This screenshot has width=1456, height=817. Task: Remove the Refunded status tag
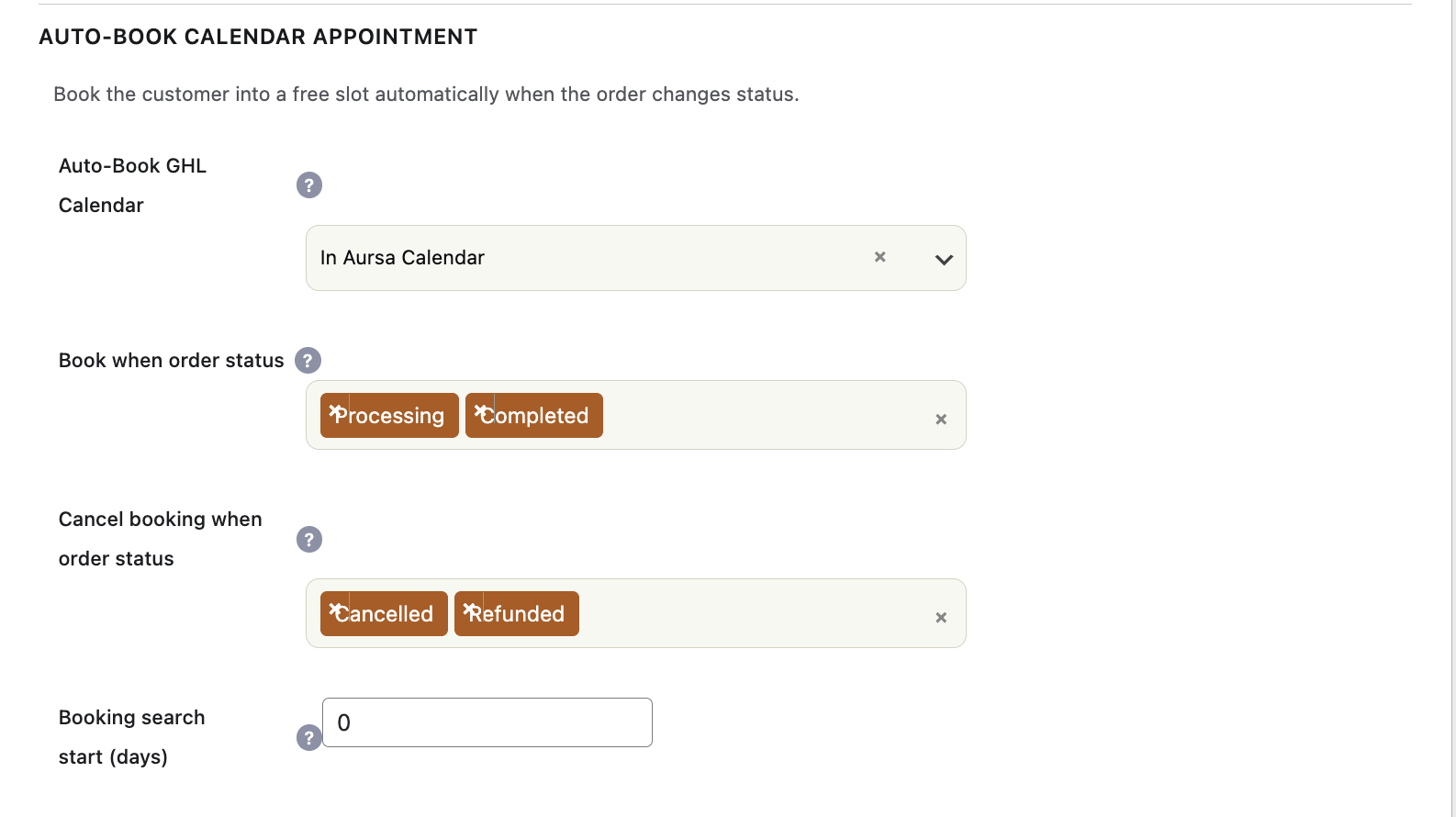[x=469, y=610]
